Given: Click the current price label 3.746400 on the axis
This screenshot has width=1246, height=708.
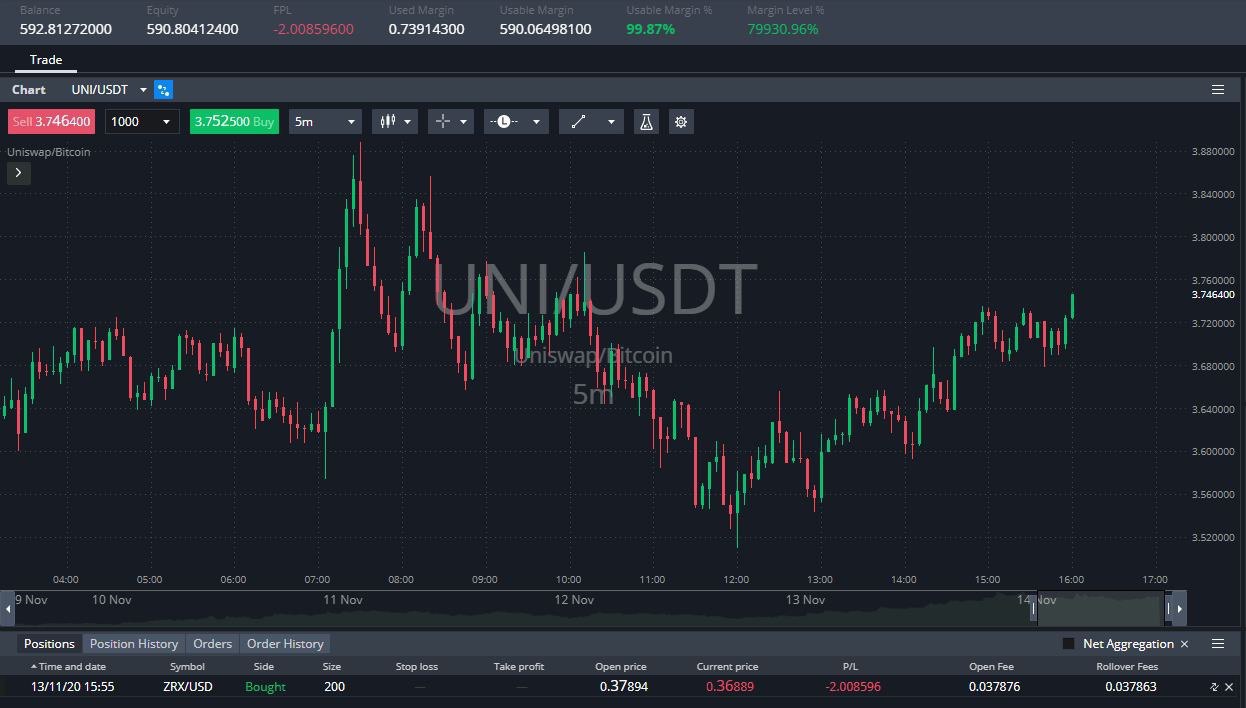Looking at the screenshot, I should 1213,295.
